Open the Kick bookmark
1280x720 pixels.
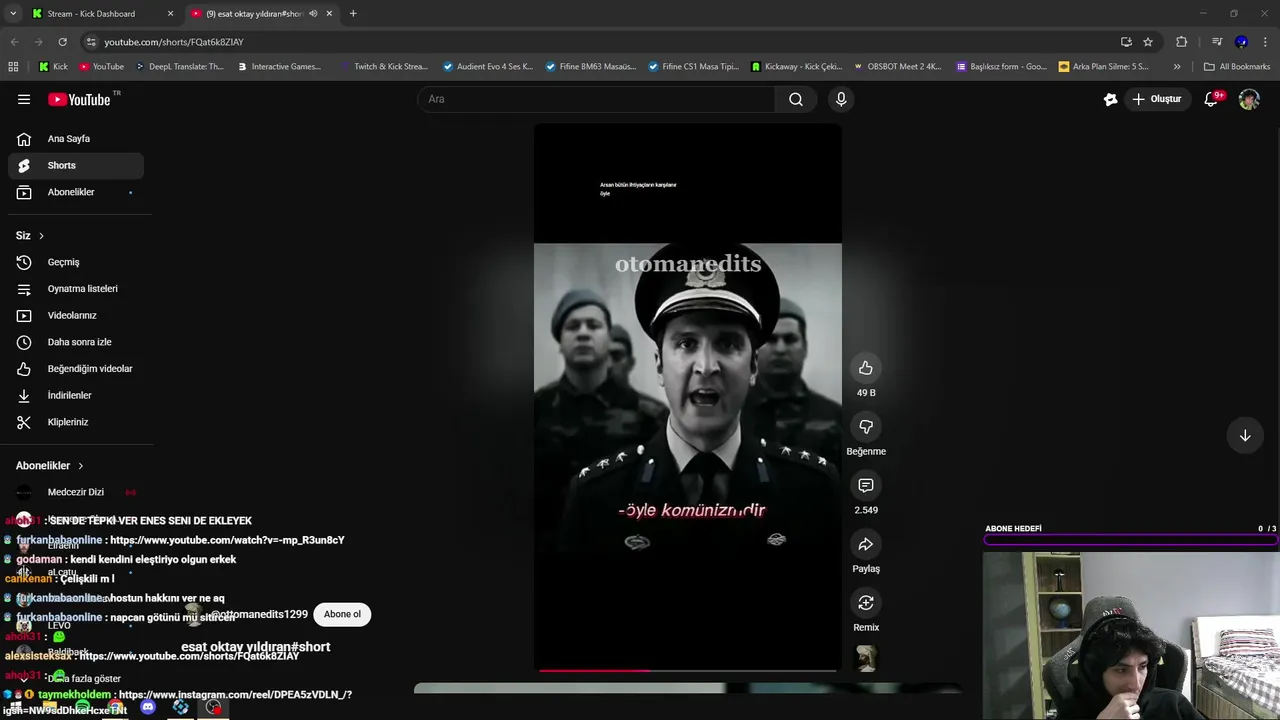[x=53, y=67]
